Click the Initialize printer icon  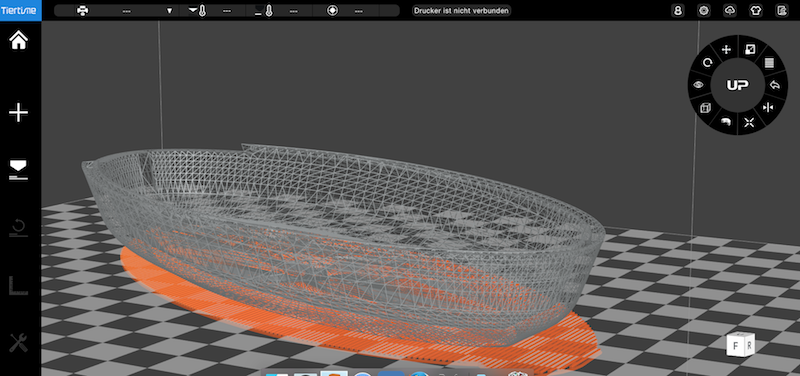(19, 228)
